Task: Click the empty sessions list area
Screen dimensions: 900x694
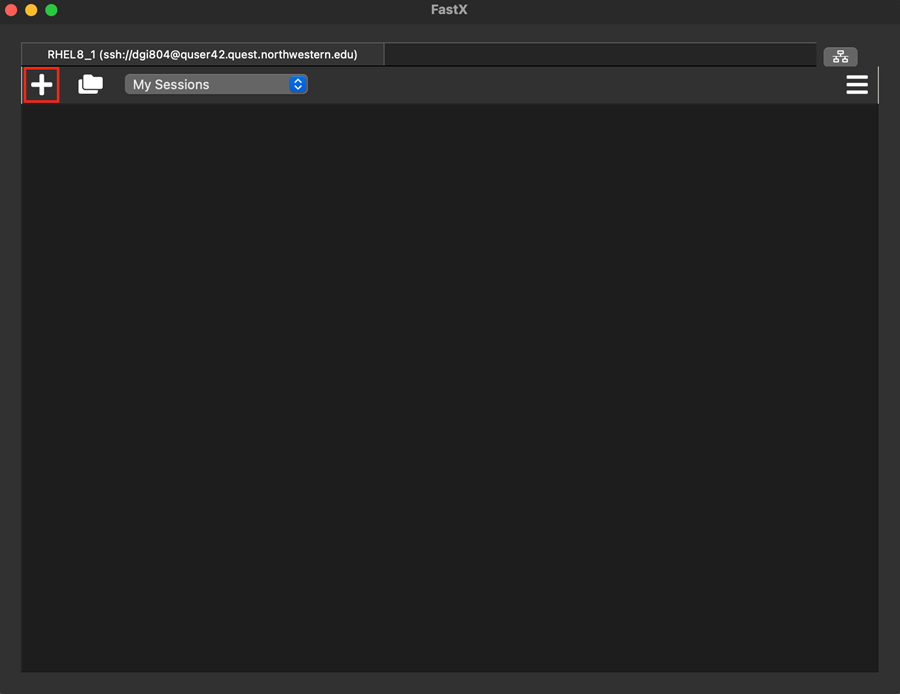Action: (x=450, y=390)
